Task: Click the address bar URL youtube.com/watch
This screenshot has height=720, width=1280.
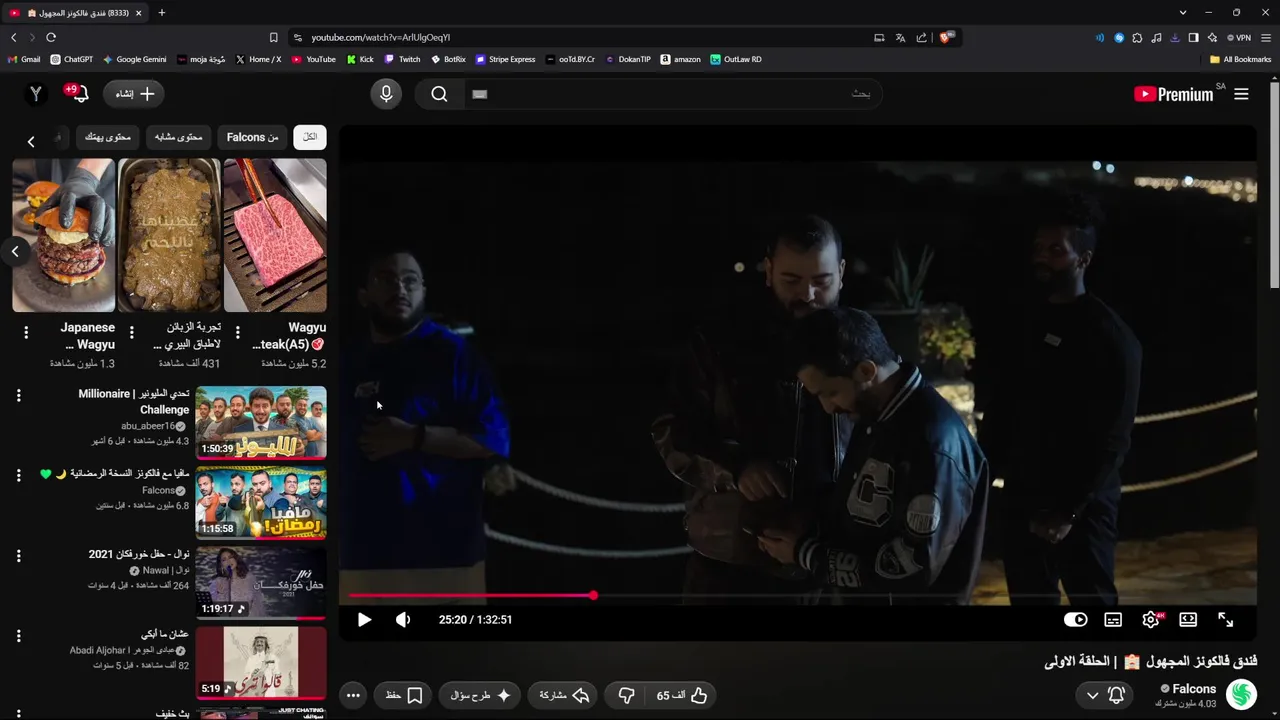Action: click(x=380, y=37)
